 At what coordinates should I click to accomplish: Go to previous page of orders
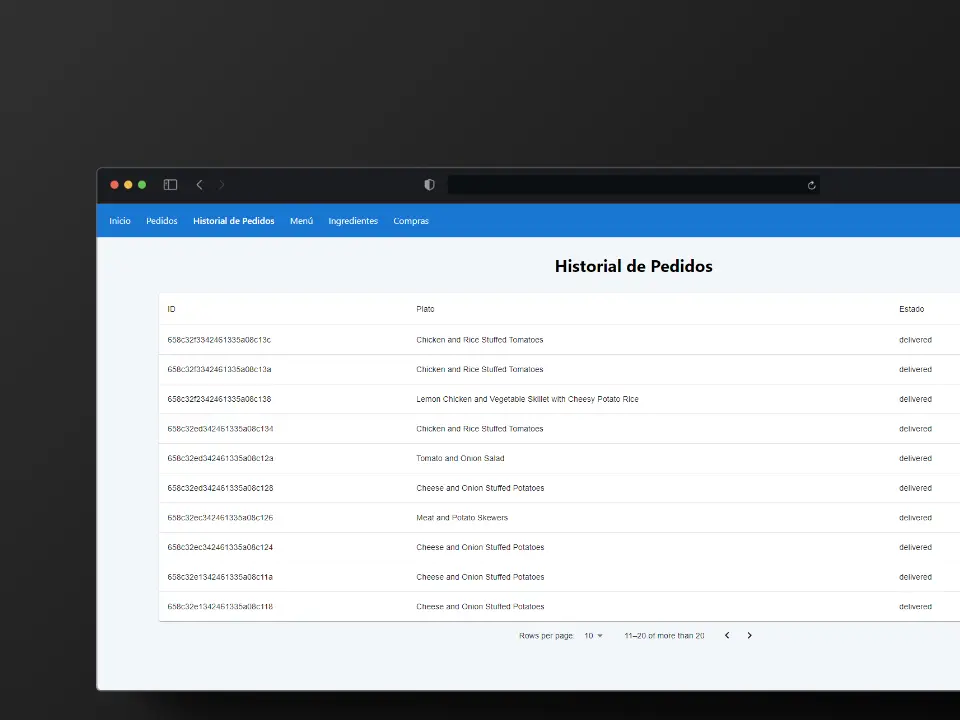coord(727,636)
